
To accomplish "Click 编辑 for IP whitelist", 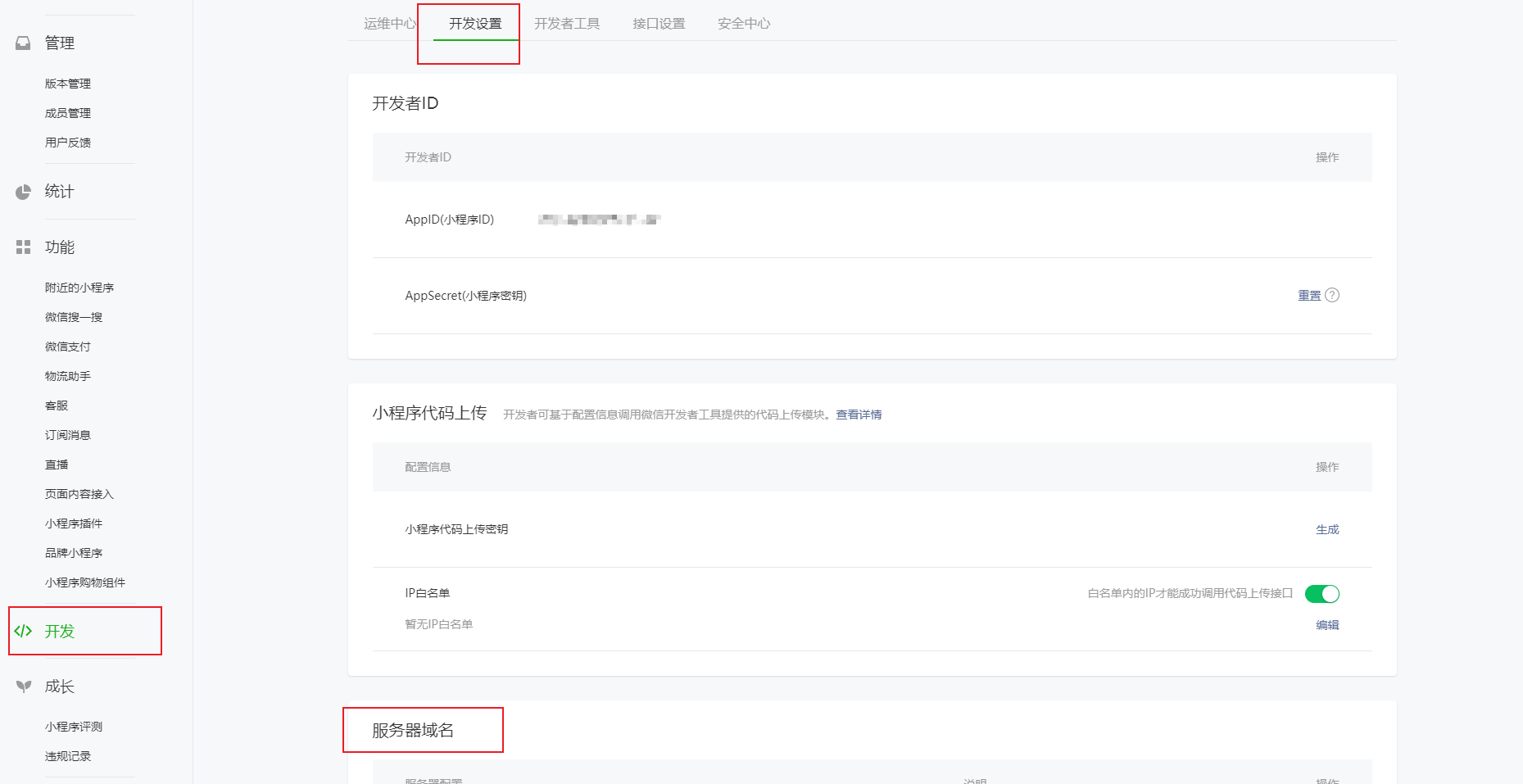I will pos(1327,624).
